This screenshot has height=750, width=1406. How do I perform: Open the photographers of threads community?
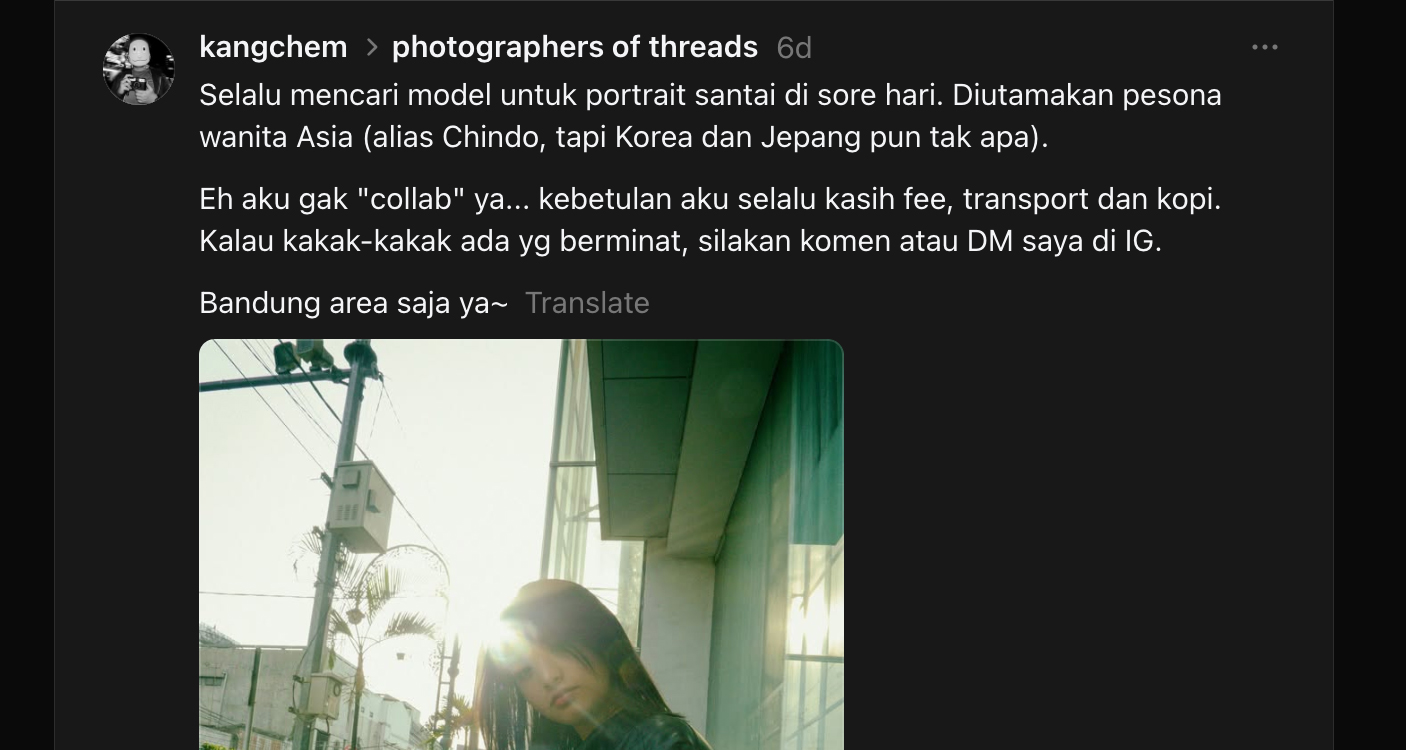pyautogui.click(x=575, y=47)
